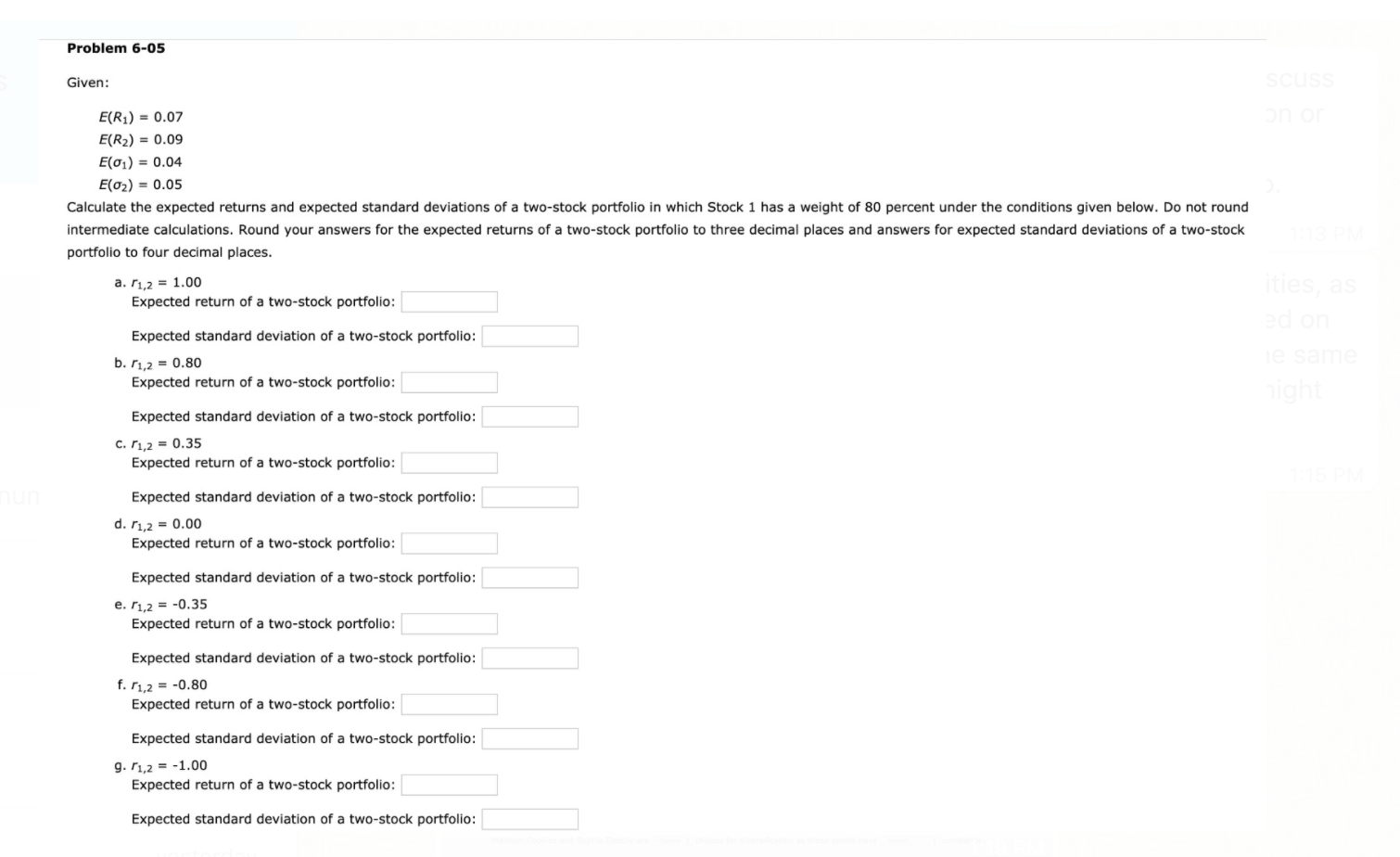Click the text E(R2) = 0.09
Screen dimensions: 1400x857
pos(141,139)
